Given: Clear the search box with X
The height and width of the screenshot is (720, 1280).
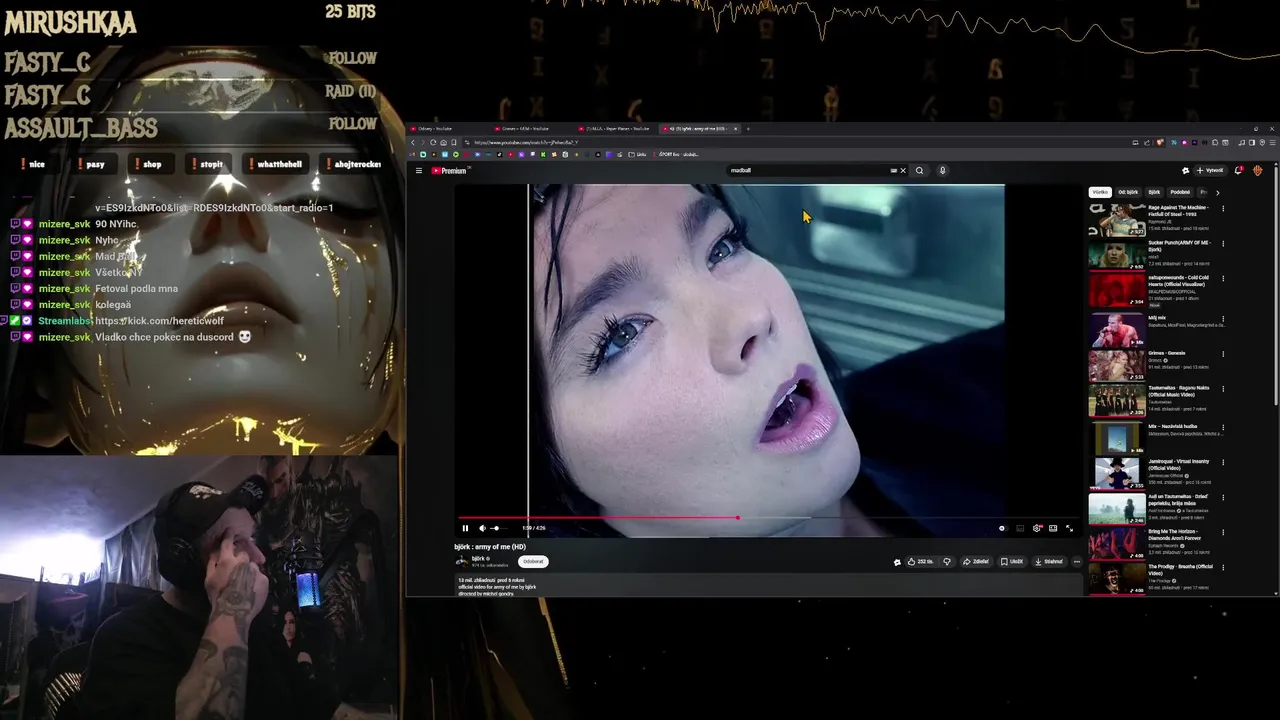Looking at the screenshot, I should (x=902, y=170).
